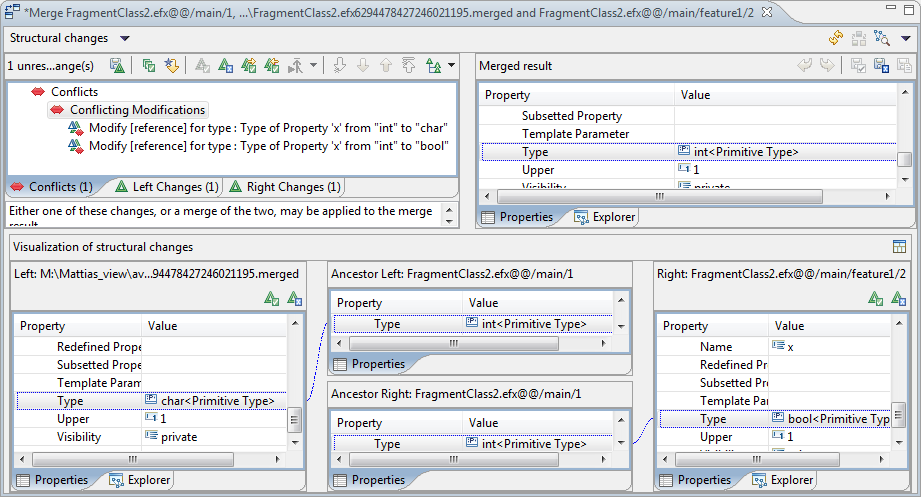Open the dropdown next to the hierarchy icon
Viewport: 921px width, 497px height.
[451, 65]
